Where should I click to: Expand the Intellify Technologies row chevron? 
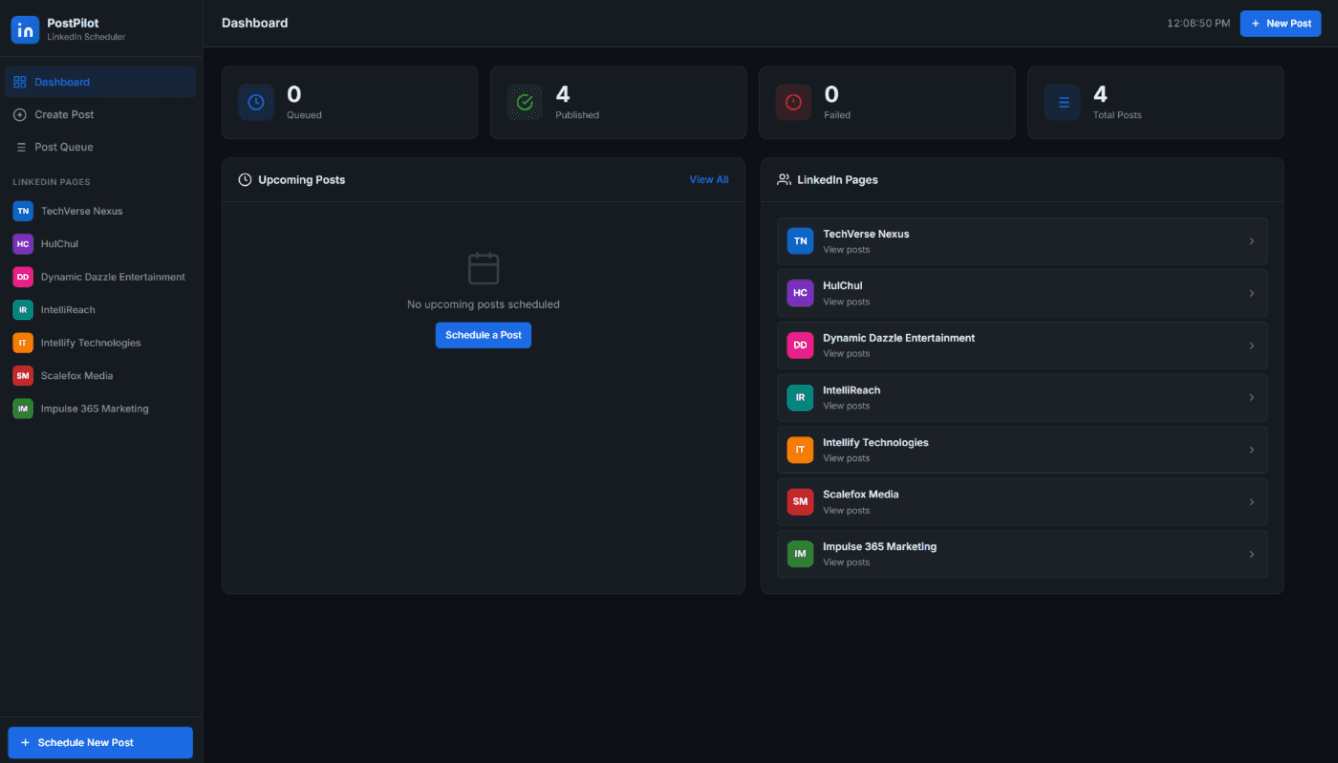point(1251,450)
